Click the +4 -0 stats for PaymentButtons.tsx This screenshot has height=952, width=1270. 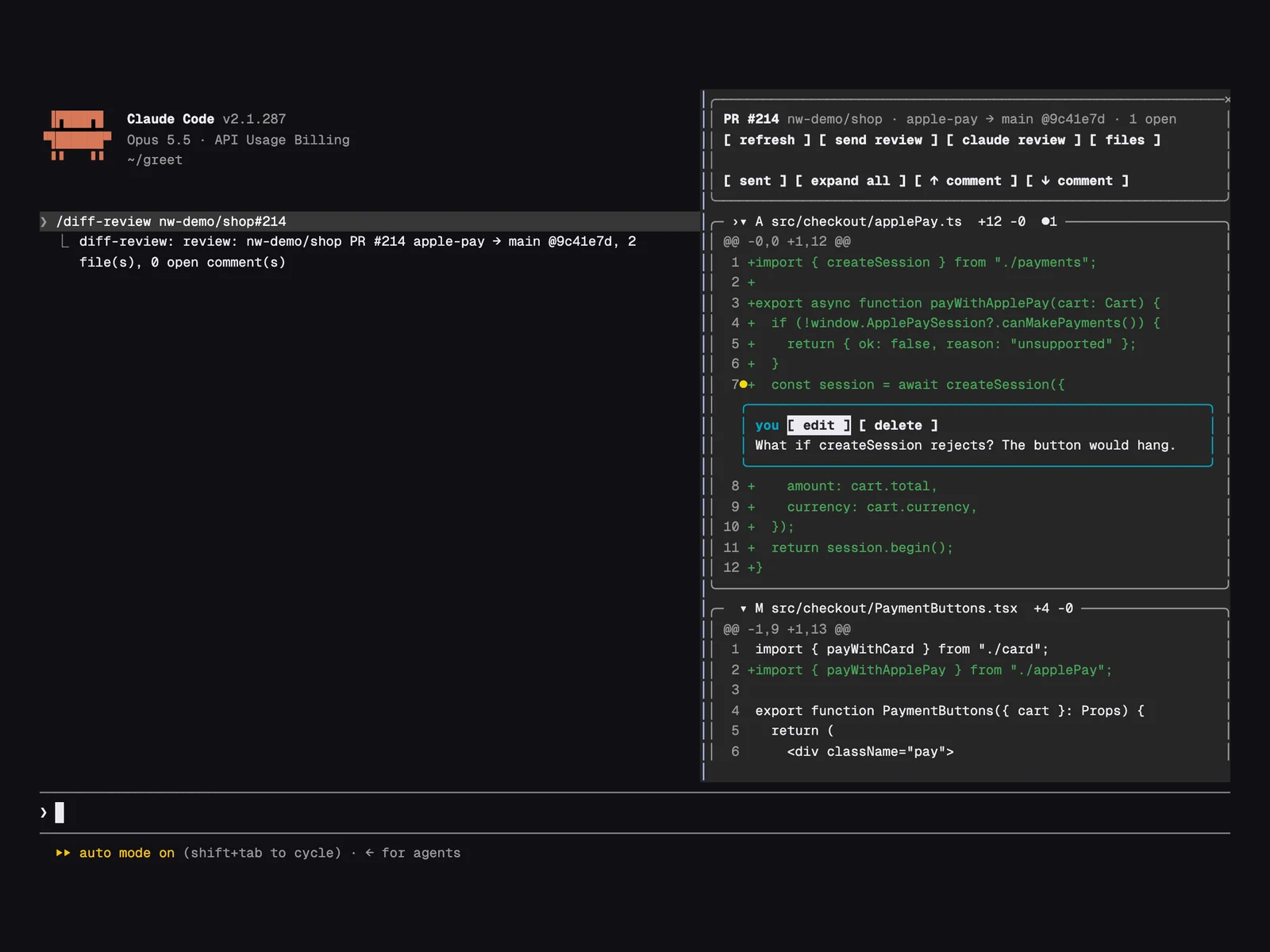point(1053,608)
